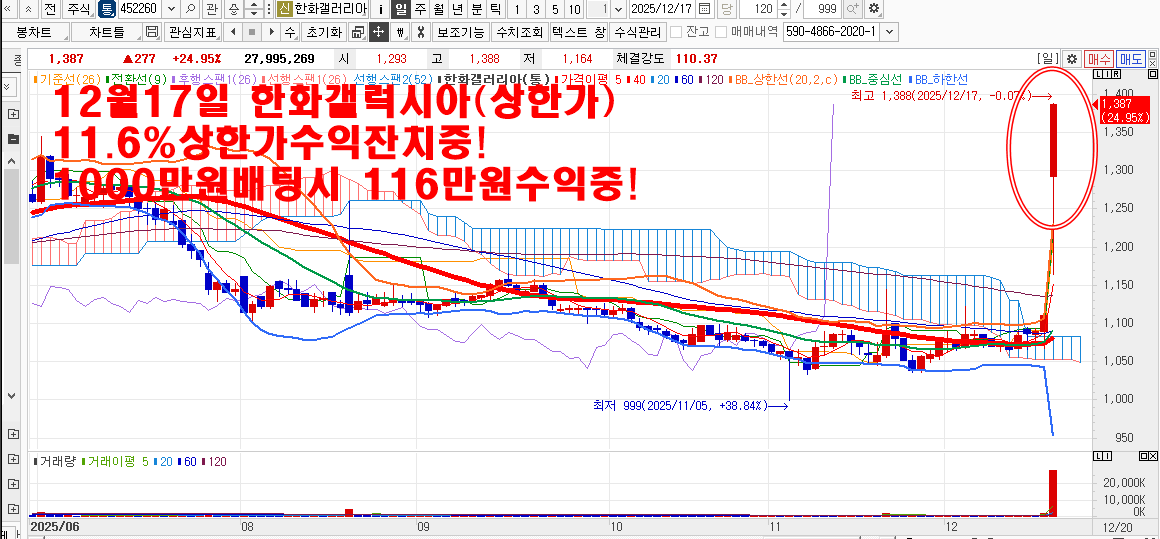Open the calendar date picker icon
1160x539 pixels.
705,9
